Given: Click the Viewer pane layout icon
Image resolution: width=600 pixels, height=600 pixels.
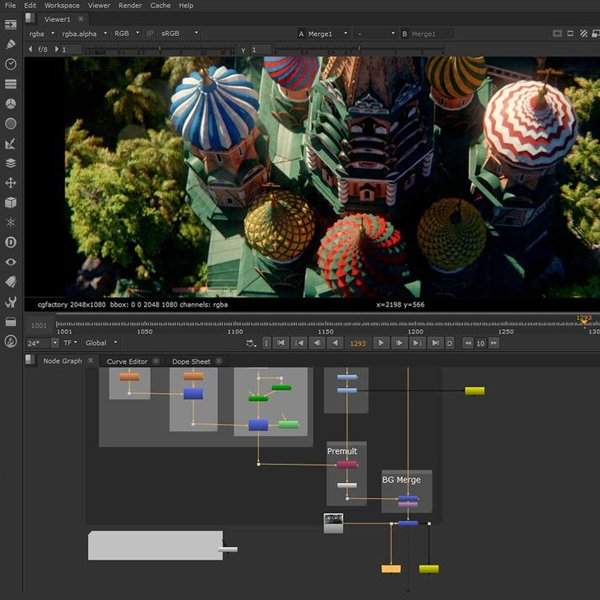Looking at the screenshot, I should point(30,18).
